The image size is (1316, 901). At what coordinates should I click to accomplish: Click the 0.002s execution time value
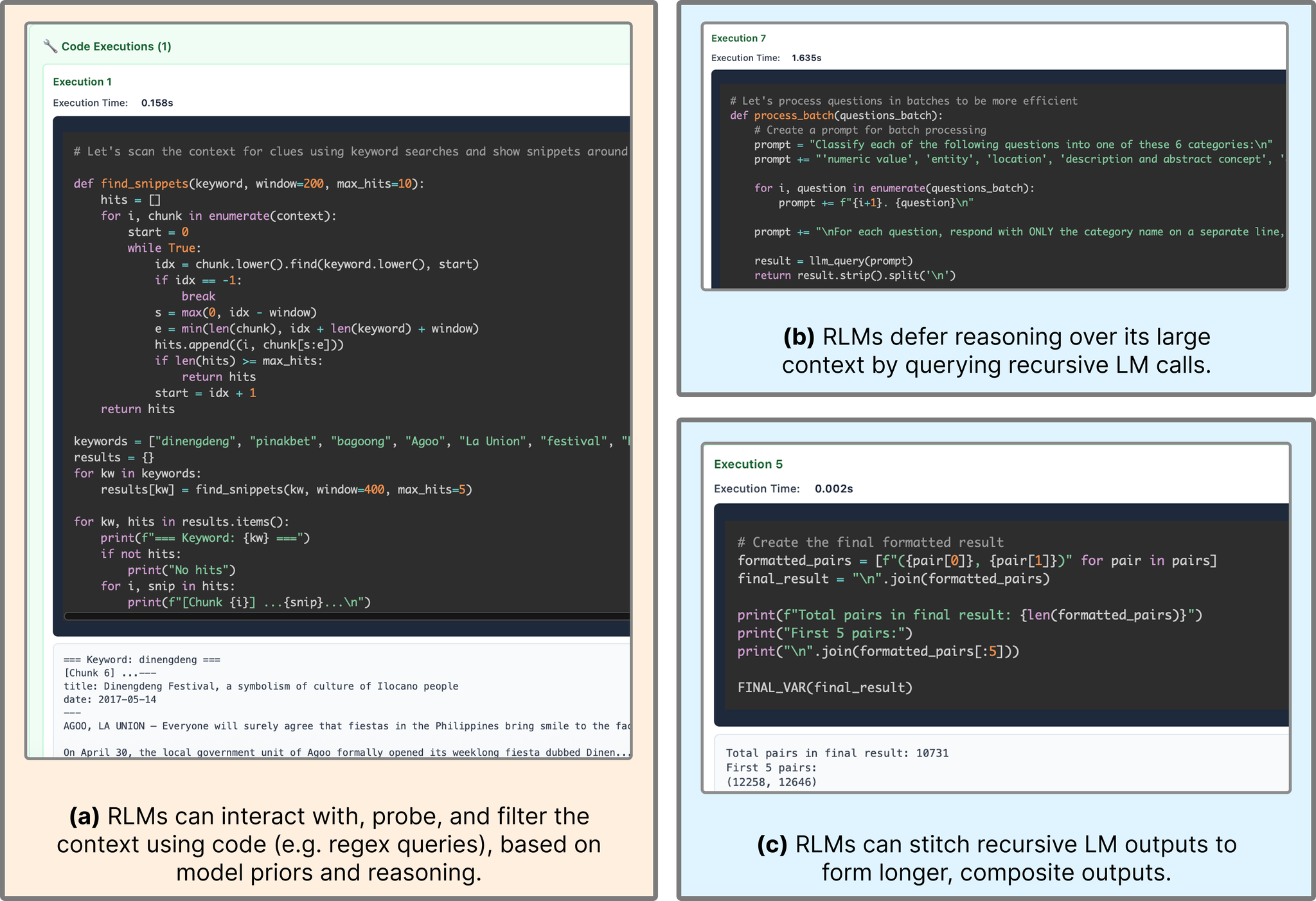[833, 488]
